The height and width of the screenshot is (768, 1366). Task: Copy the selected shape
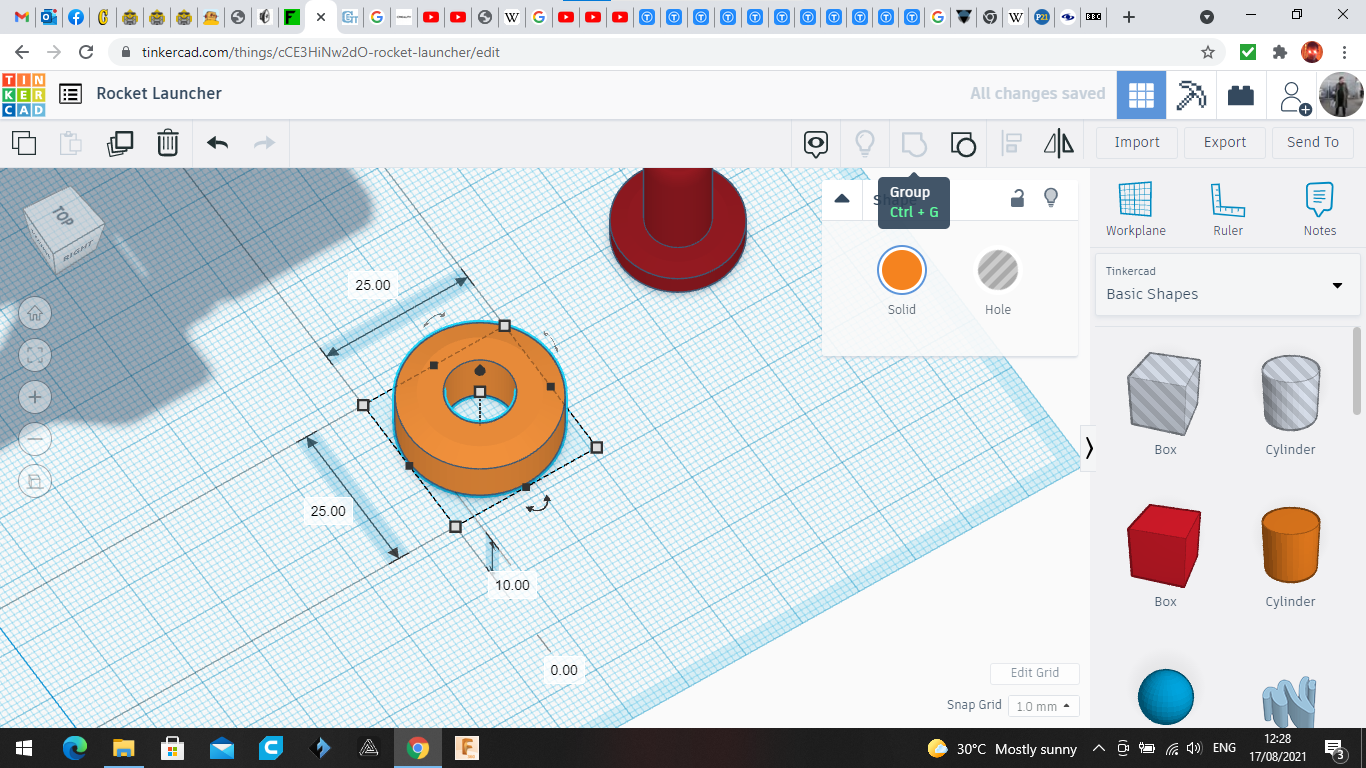pos(24,143)
